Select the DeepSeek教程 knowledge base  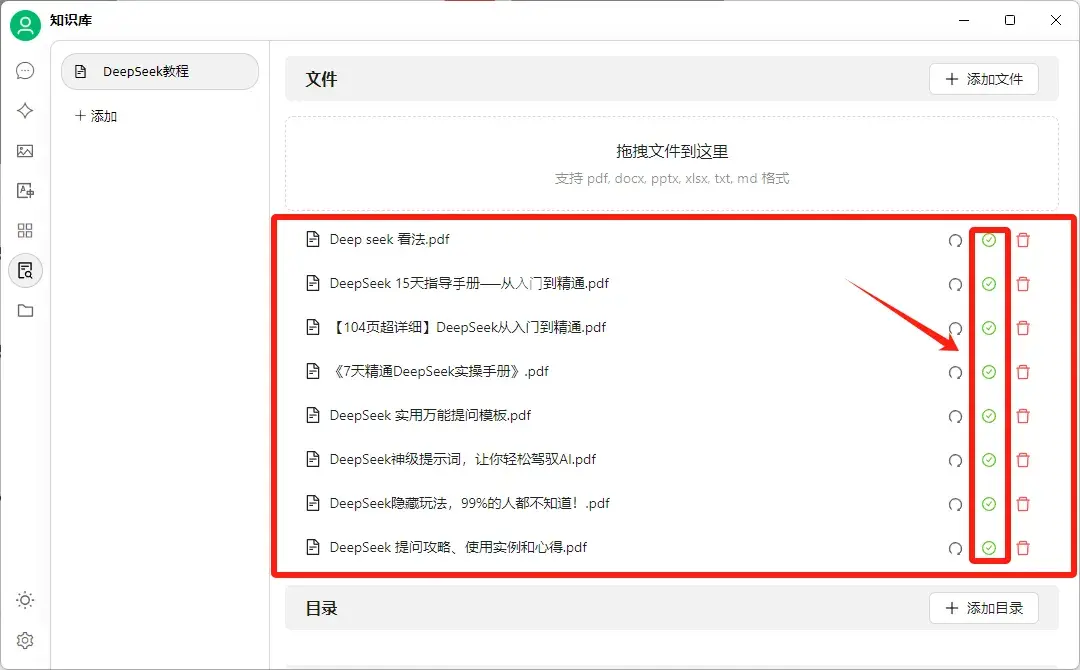pyautogui.click(x=160, y=72)
